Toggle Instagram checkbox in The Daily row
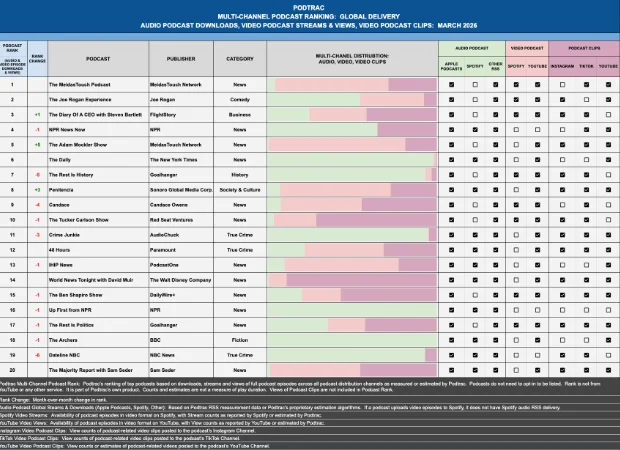620x450 pixels. 562,160
